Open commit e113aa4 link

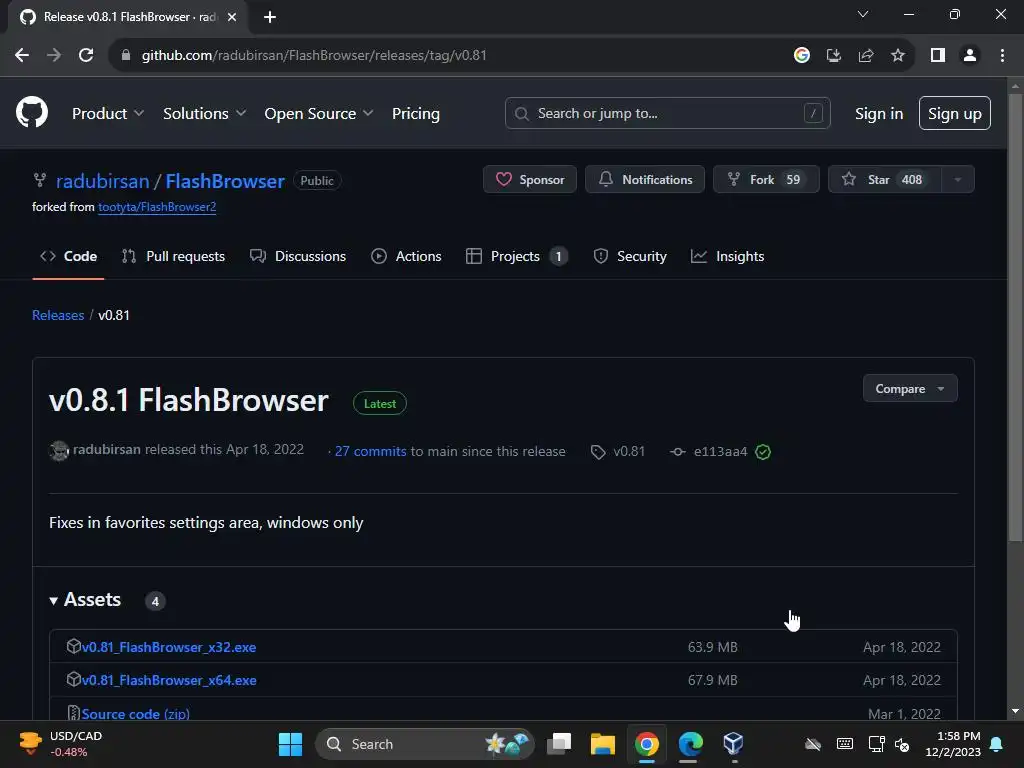pyautogui.click(x=720, y=451)
